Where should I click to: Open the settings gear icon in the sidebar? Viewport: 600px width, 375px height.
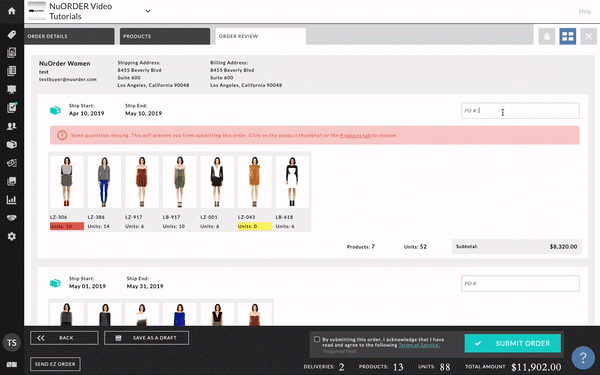[11, 236]
